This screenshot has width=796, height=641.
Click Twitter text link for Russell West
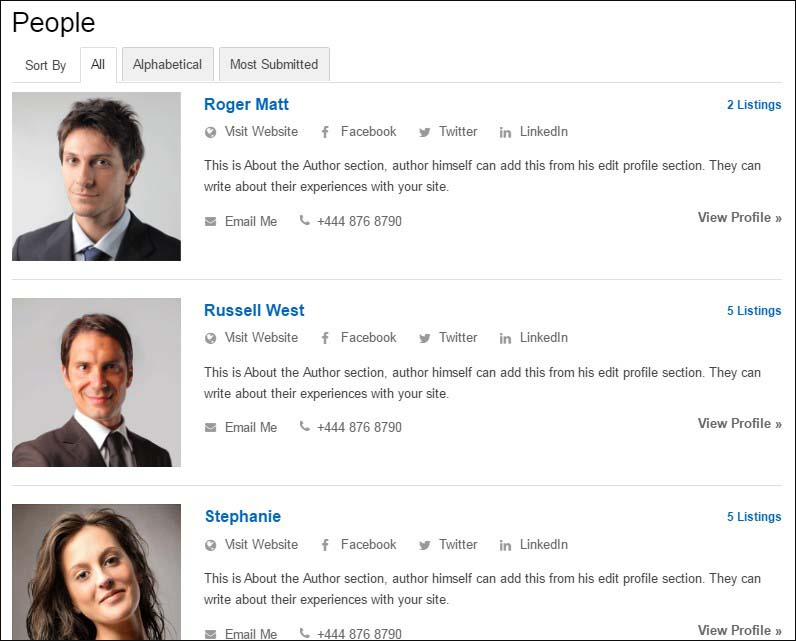pos(458,338)
